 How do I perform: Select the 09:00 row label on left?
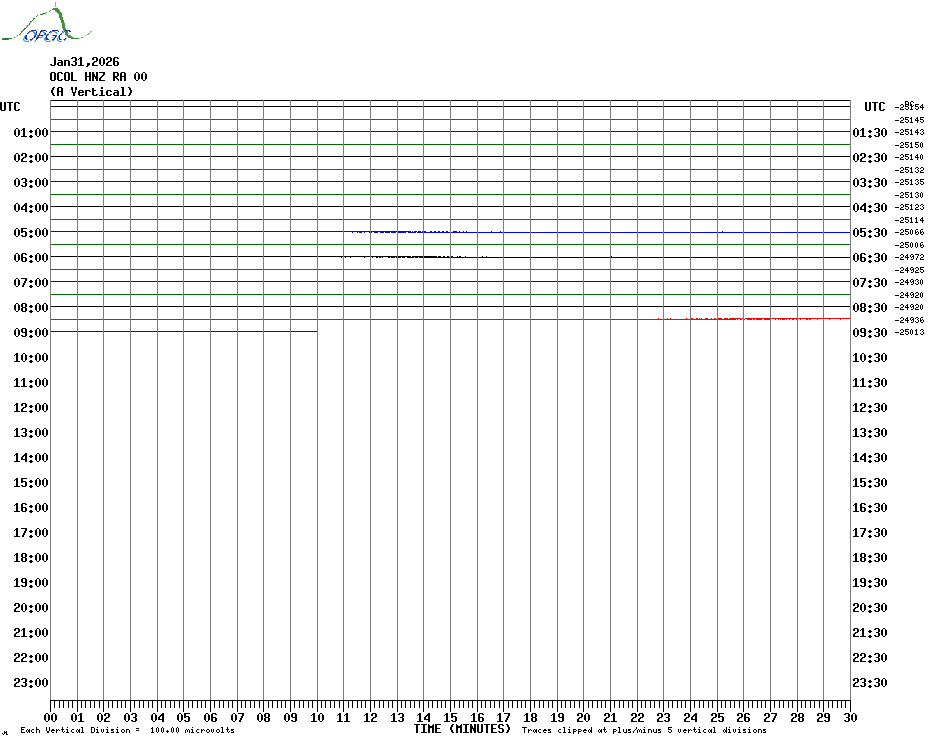[x=31, y=333]
